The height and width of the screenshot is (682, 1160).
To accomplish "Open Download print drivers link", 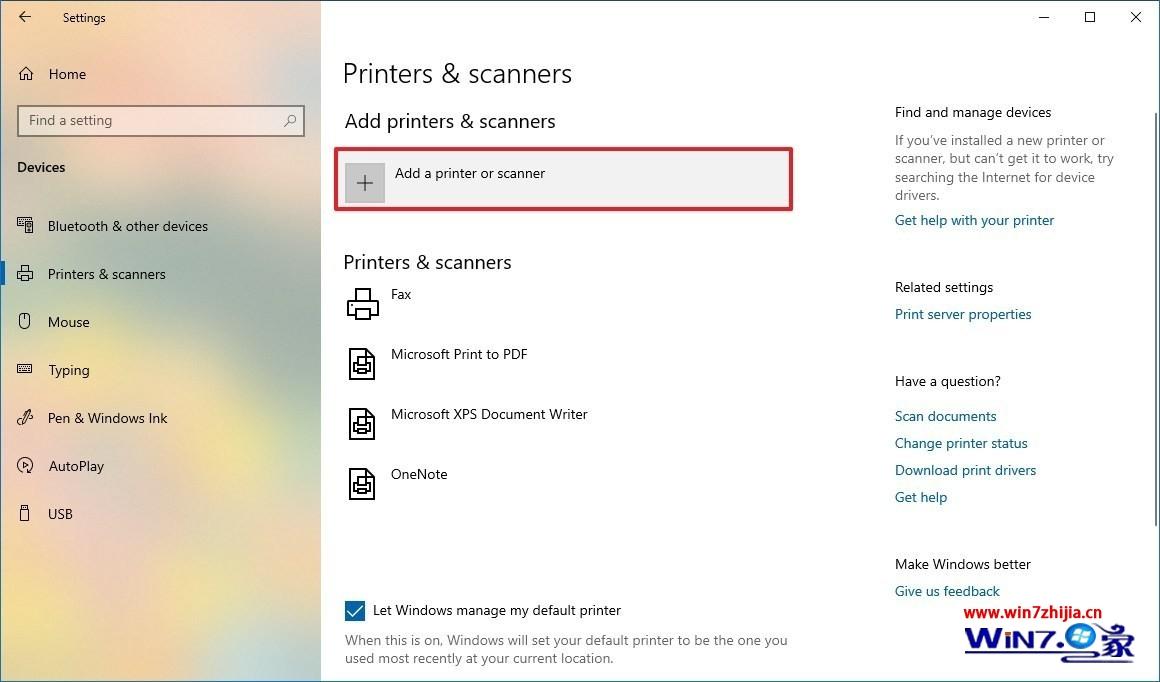I will point(965,470).
